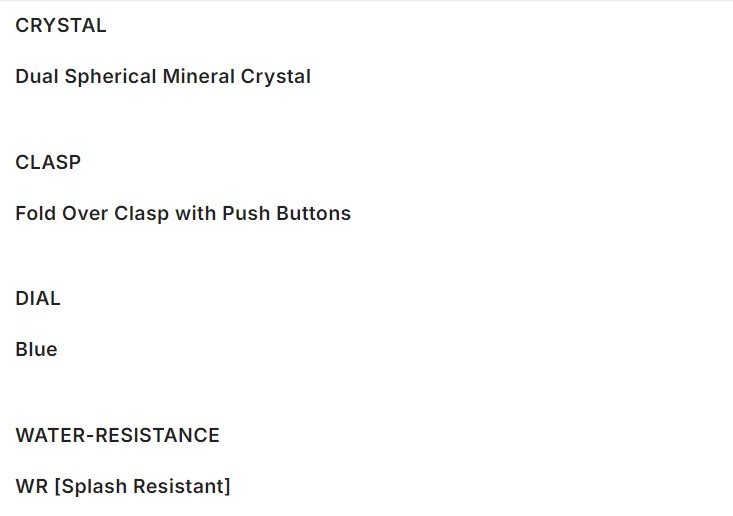
Task: Click the word "Push" in clasp description
Action: 244,214
